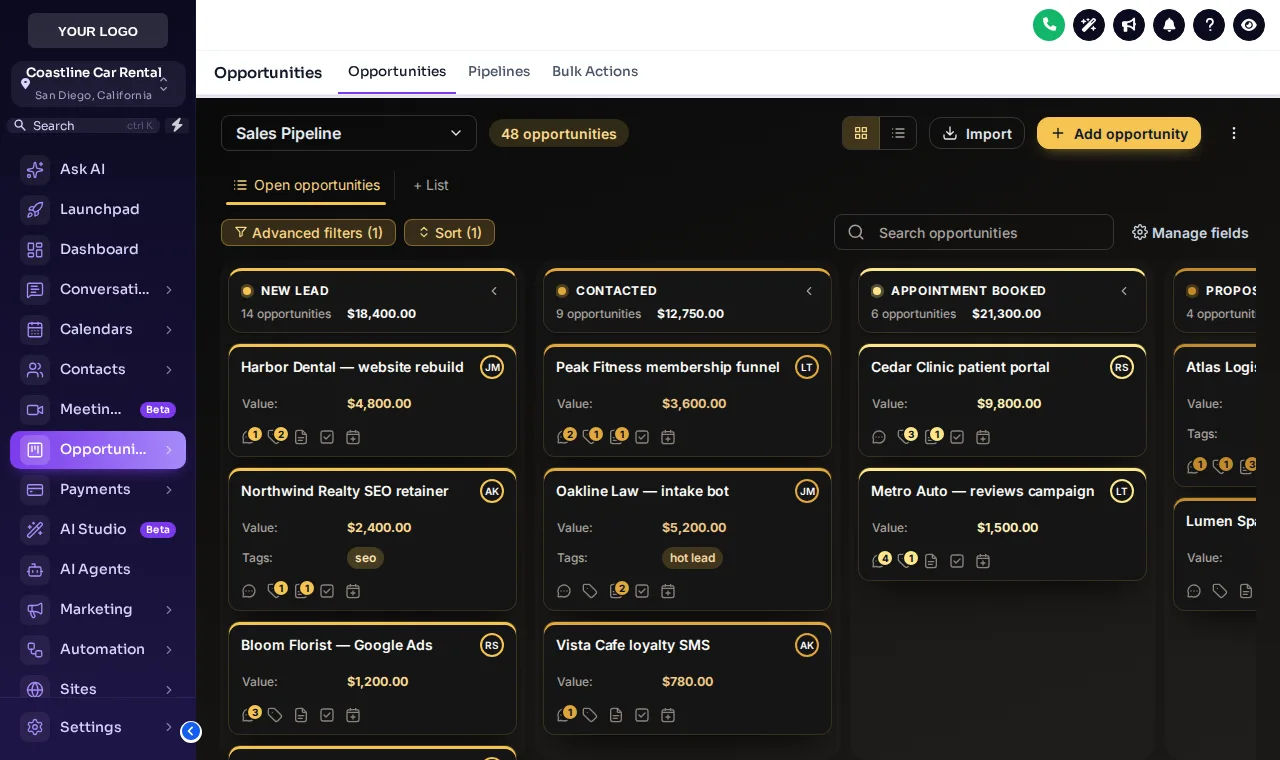This screenshot has height=760, width=1280.
Task: Click the calendar-plus icon on Metro Auto card
Action: (x=983, y=561)
